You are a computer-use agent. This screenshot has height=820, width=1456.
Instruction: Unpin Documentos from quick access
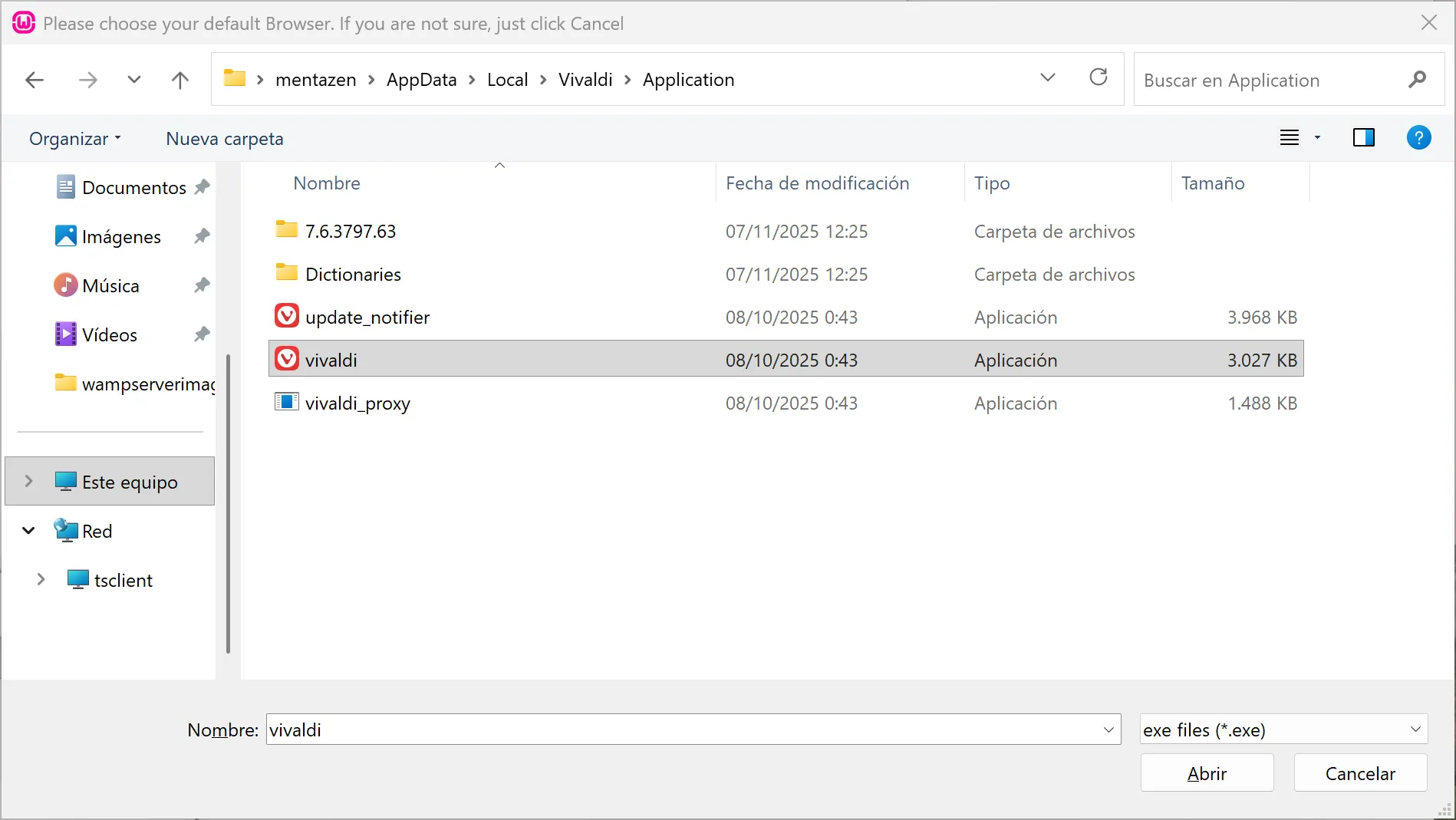pyautogui.click(x=202, y=187)
